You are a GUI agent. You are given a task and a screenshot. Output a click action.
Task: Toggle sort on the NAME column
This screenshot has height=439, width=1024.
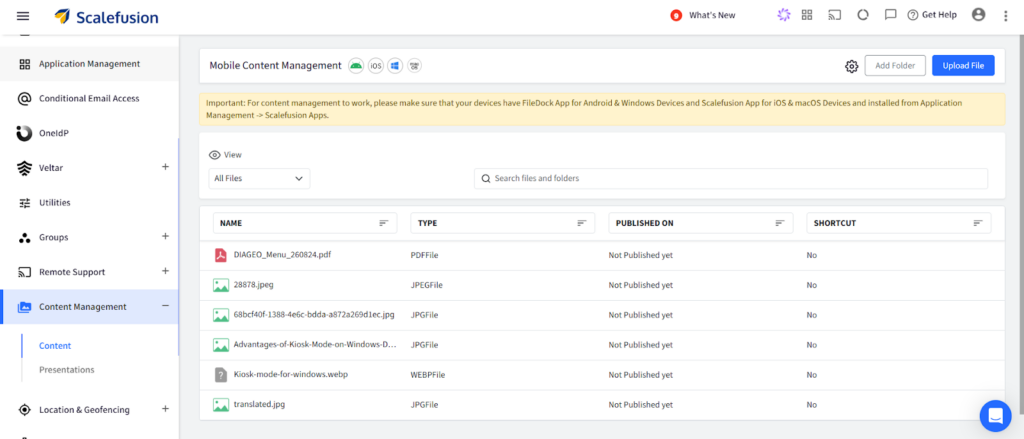point(383,223)
